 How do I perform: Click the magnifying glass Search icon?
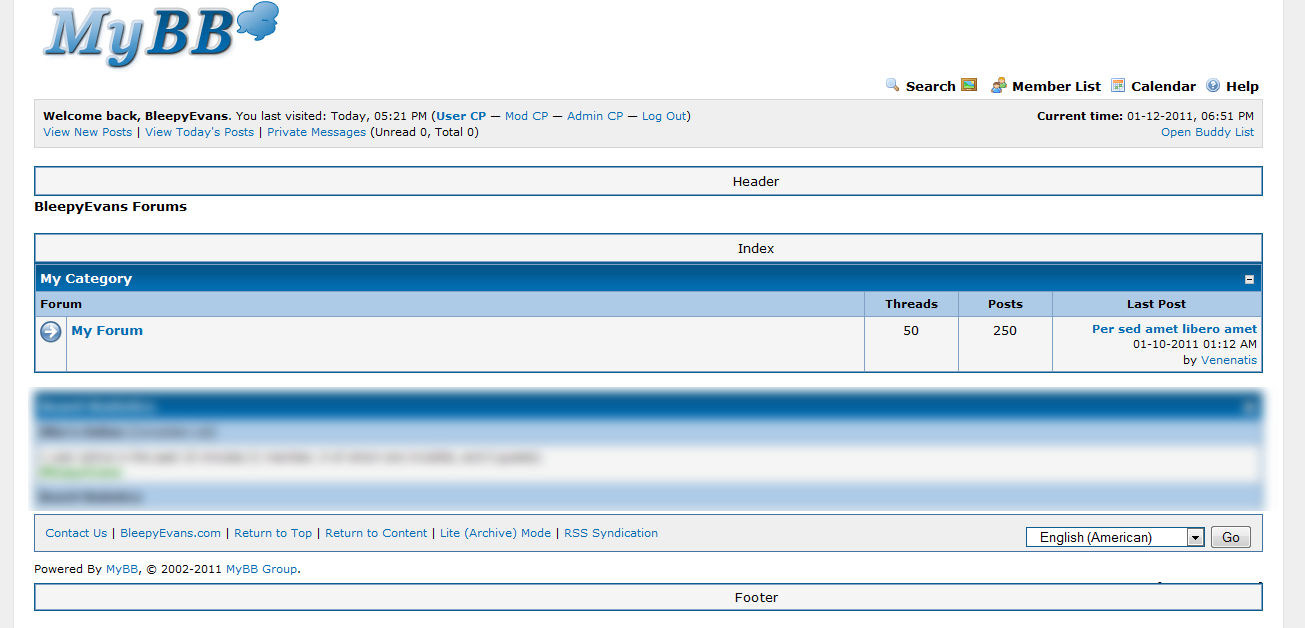click(893, 86)
